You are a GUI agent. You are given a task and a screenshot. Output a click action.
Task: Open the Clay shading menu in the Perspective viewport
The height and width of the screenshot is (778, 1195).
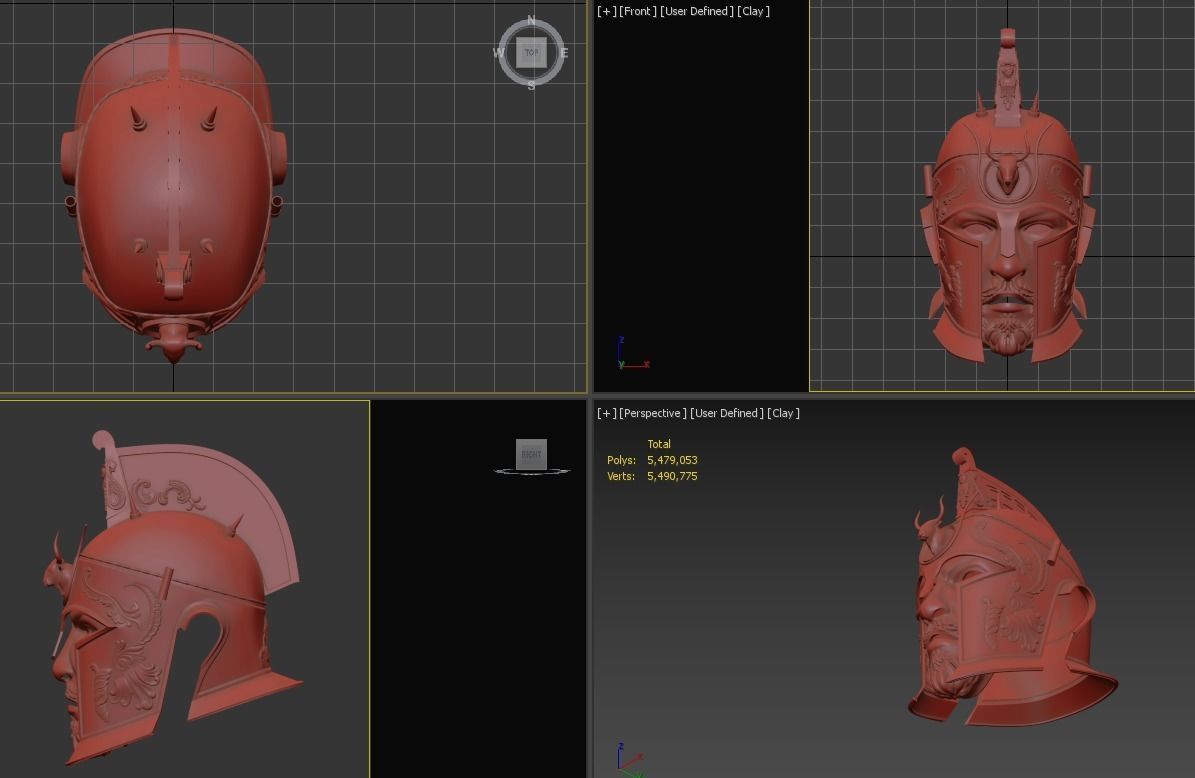(x=783, y=413)
